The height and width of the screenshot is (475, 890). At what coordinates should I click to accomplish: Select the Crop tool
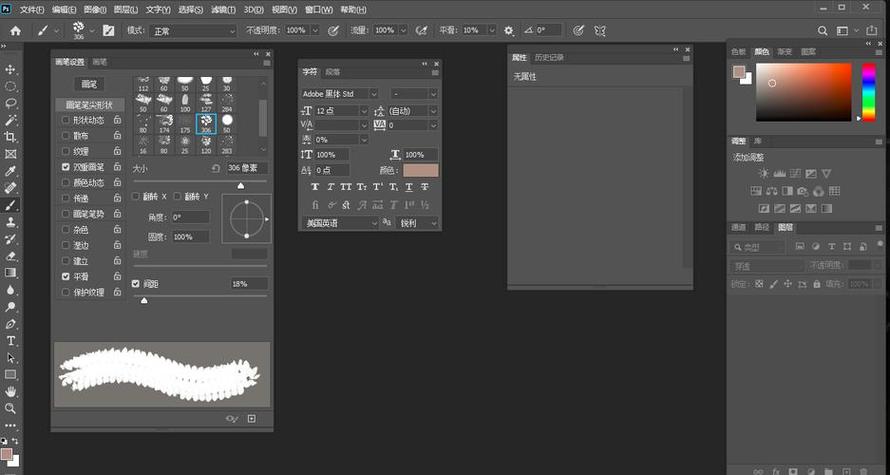10,137
